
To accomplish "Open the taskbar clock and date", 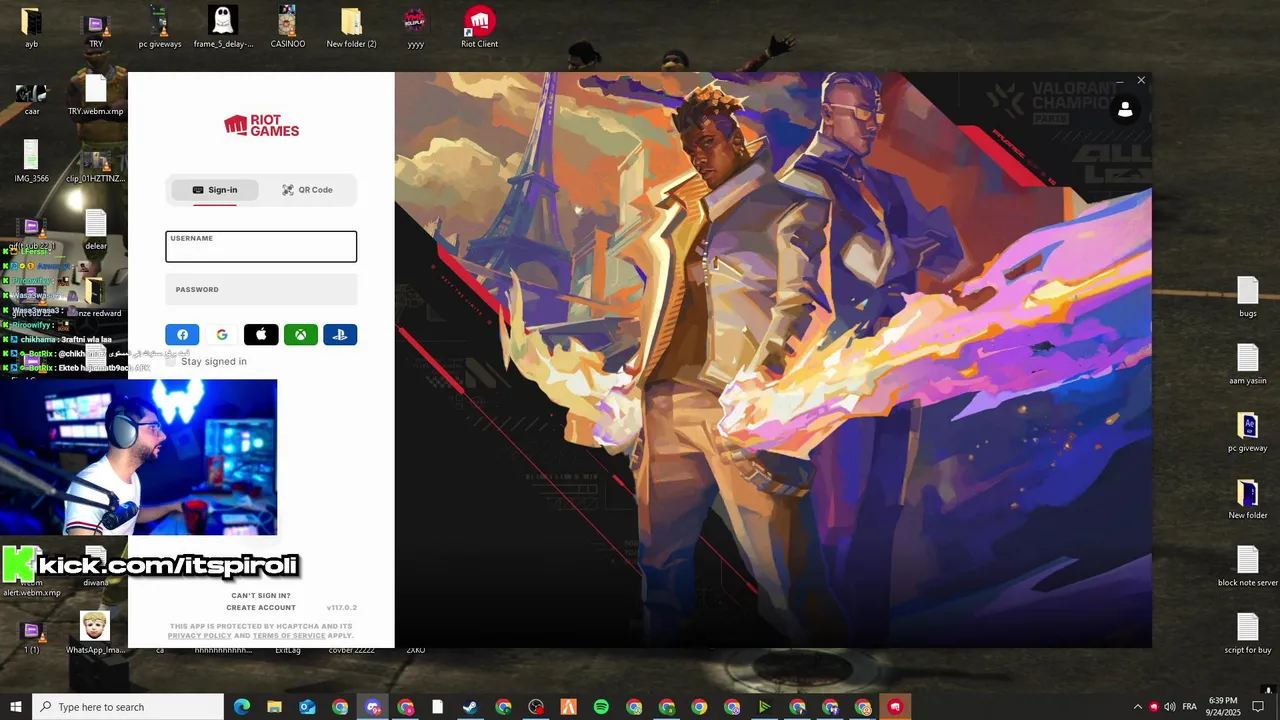I will pyautogui.click(x=1223, y=707).
